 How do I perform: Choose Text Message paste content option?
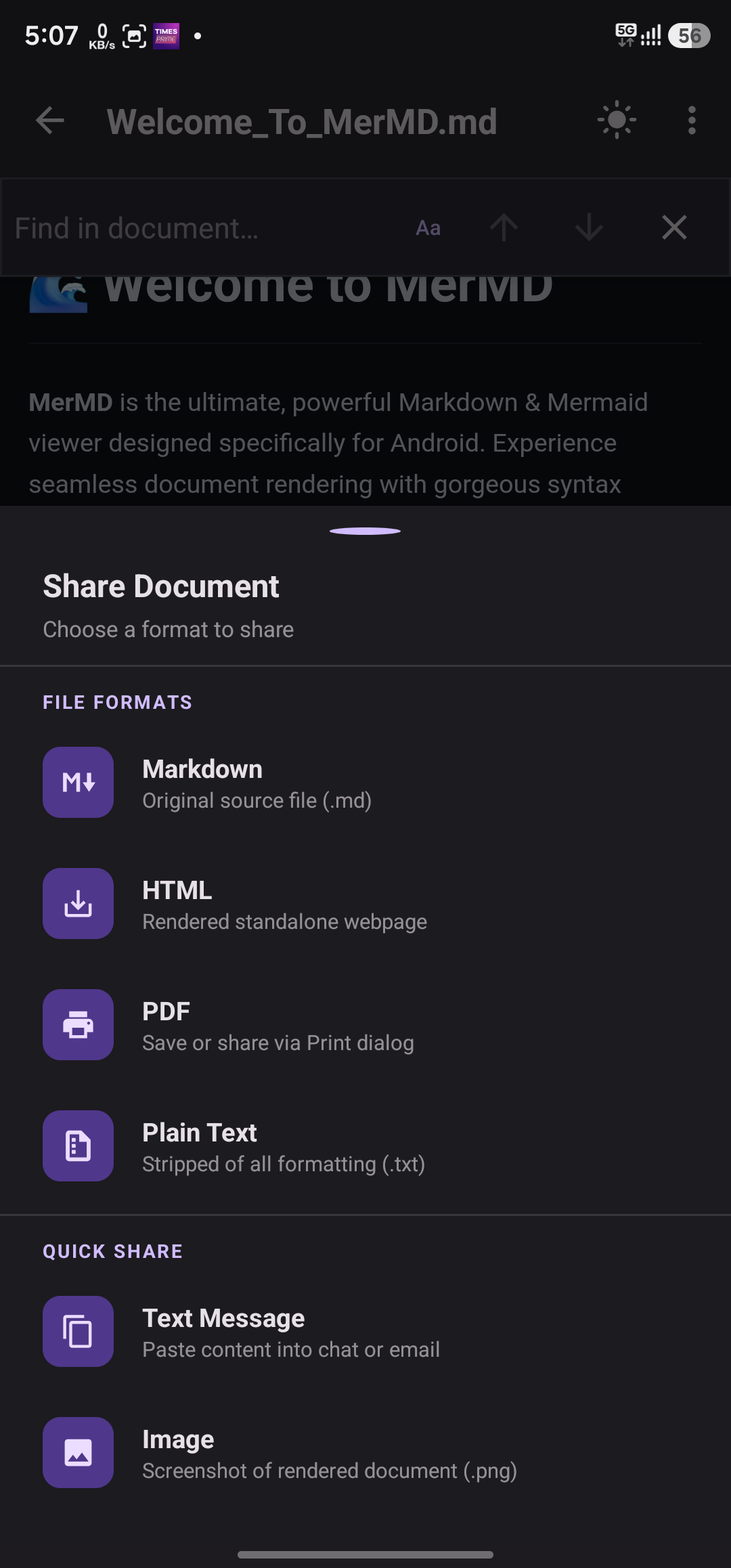[x=365, y=1332]
